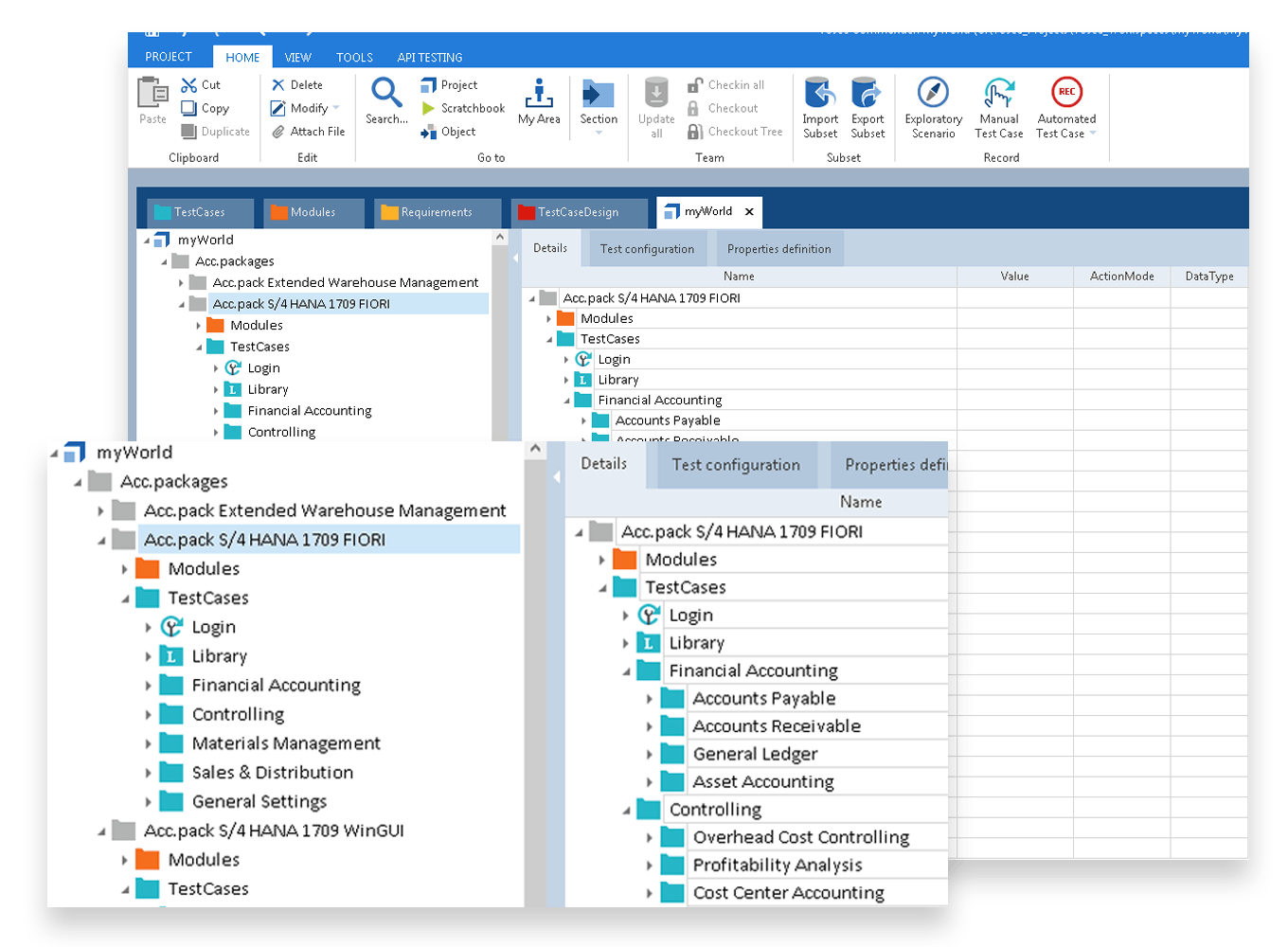The image size is (1288, 947).
Task: Select Financial Accounting in back window left tree
Action: [x=309, y=411]
